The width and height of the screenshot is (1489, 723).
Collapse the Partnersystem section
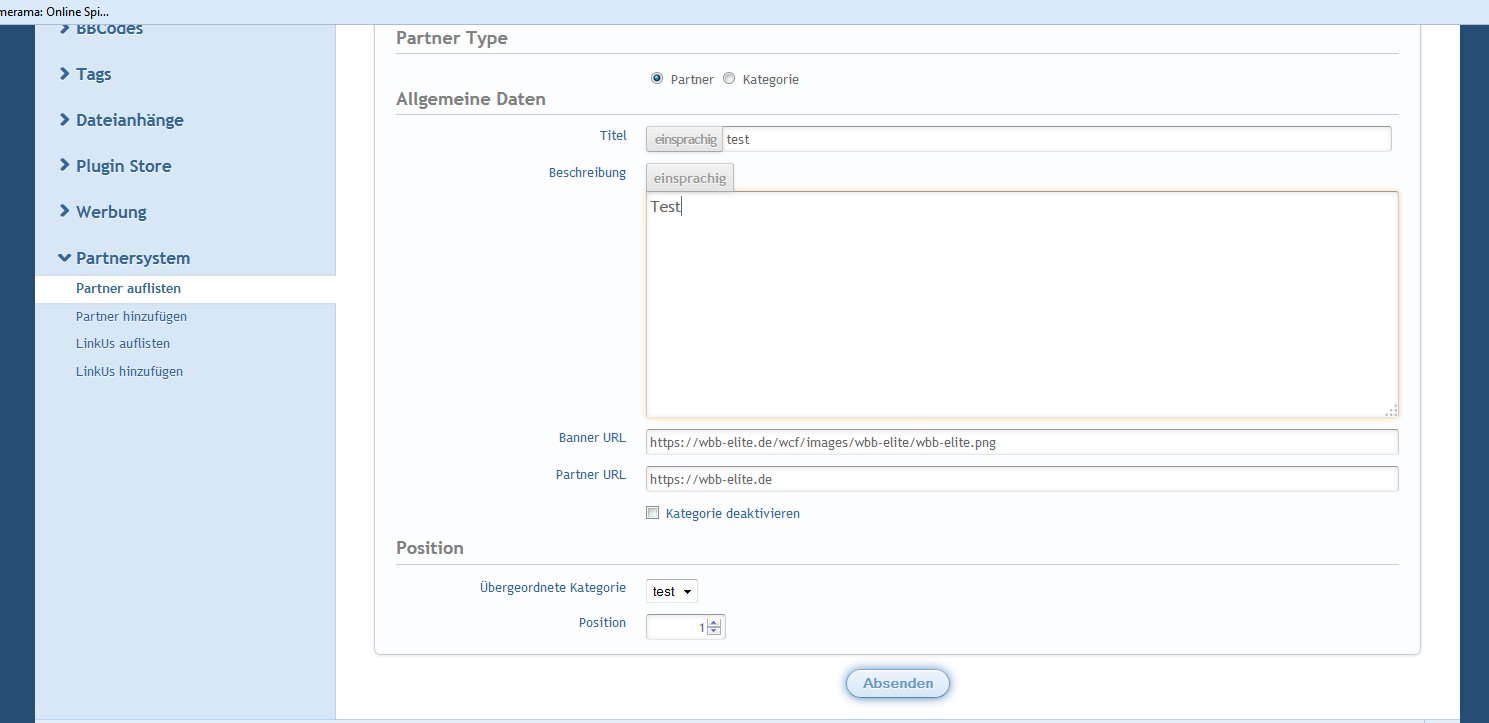132,258
